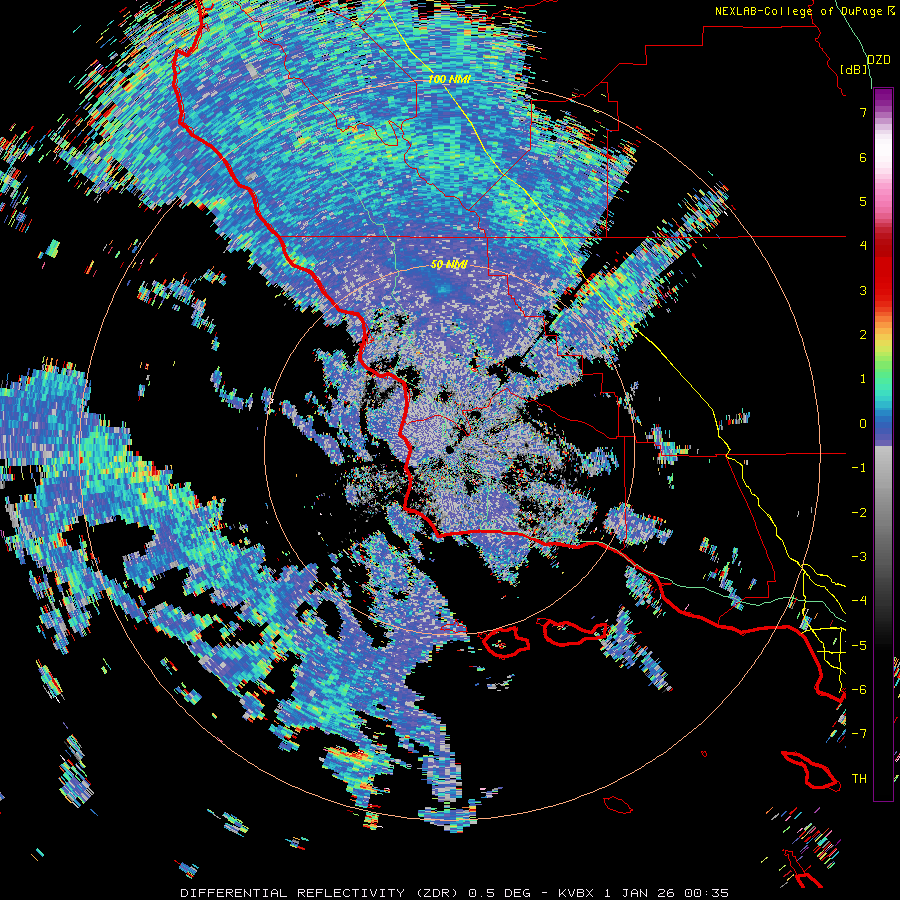Select the 1 value on the scale
The height and width of the screenshot is (900, 900).
click(863, 379)
